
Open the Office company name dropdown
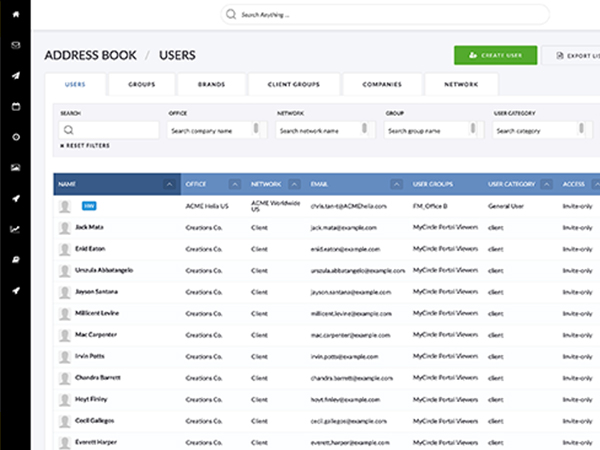217,130
